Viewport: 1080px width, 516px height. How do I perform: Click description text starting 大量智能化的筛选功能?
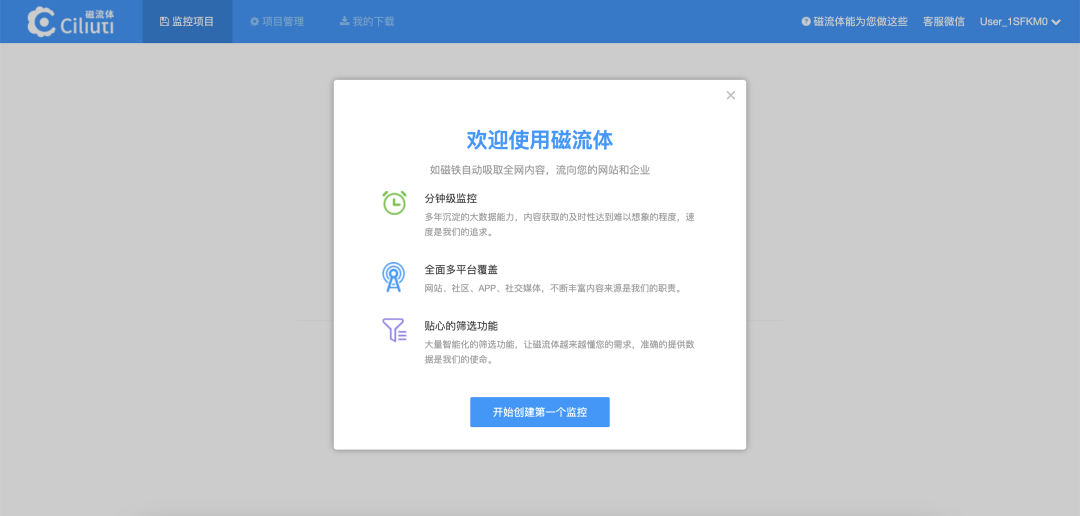tap(560, 351)
